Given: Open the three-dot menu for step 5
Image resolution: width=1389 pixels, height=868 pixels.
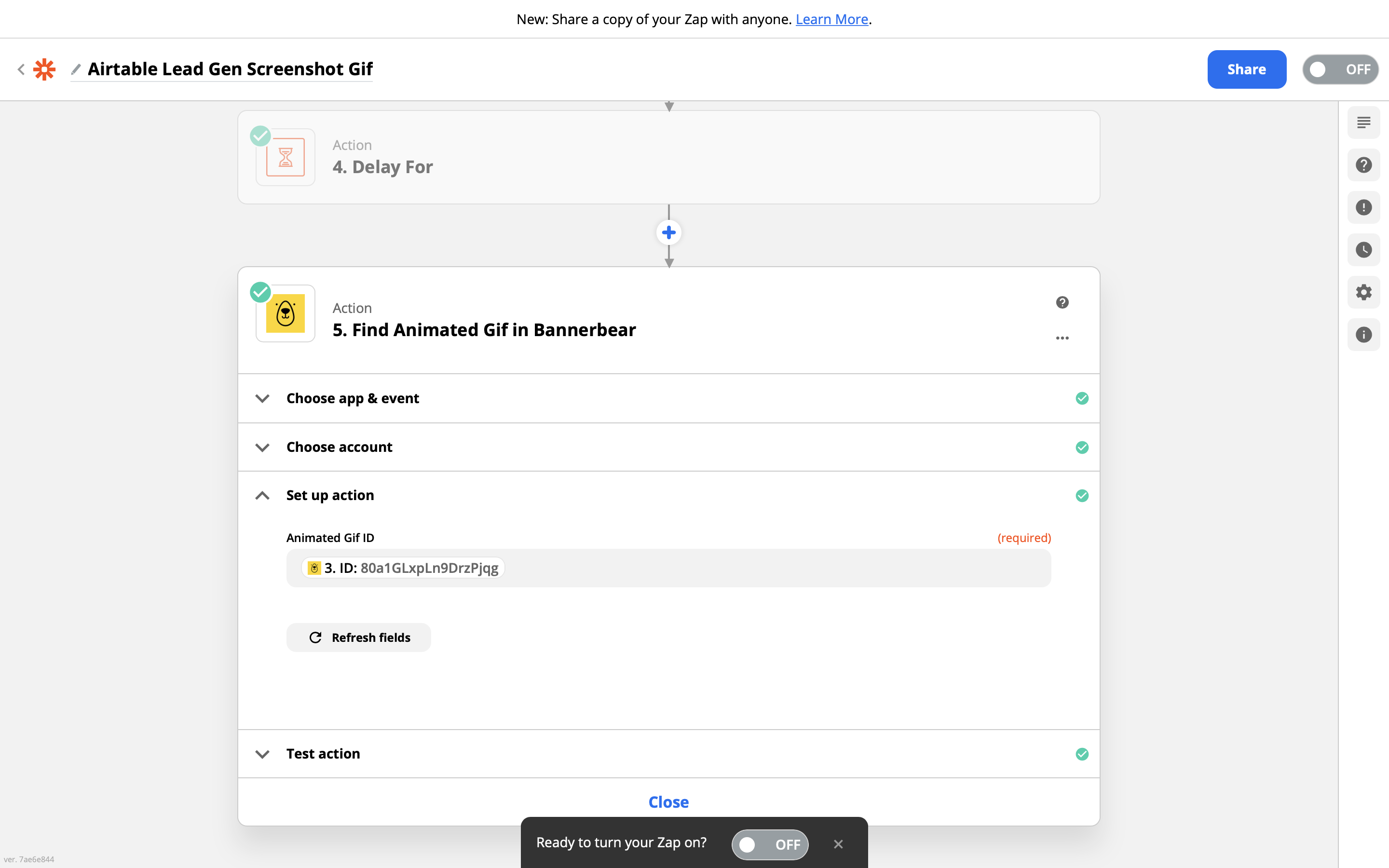Looking at the screenshot, I should (1062, 338).
